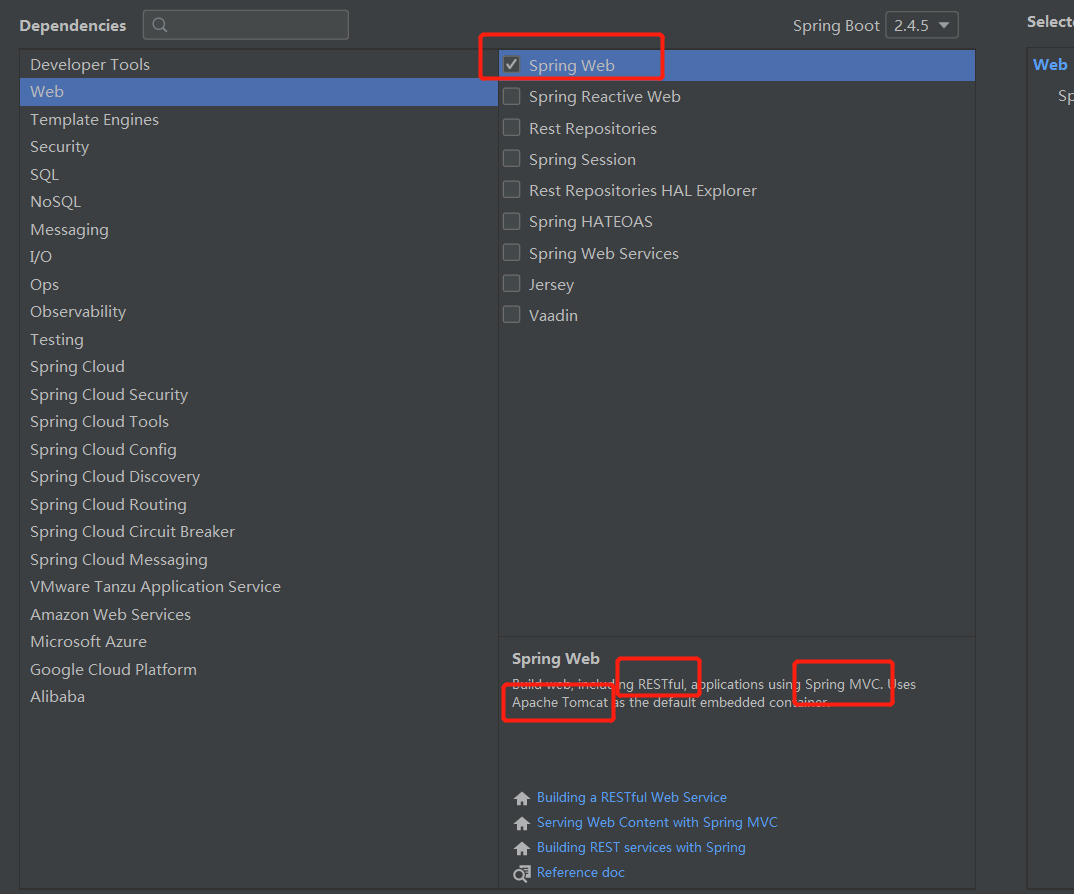Image resolution: width=1074 pixels, height=894 pixels.
Task: Click the Vaadin dependency label
Action: [553, 316]
